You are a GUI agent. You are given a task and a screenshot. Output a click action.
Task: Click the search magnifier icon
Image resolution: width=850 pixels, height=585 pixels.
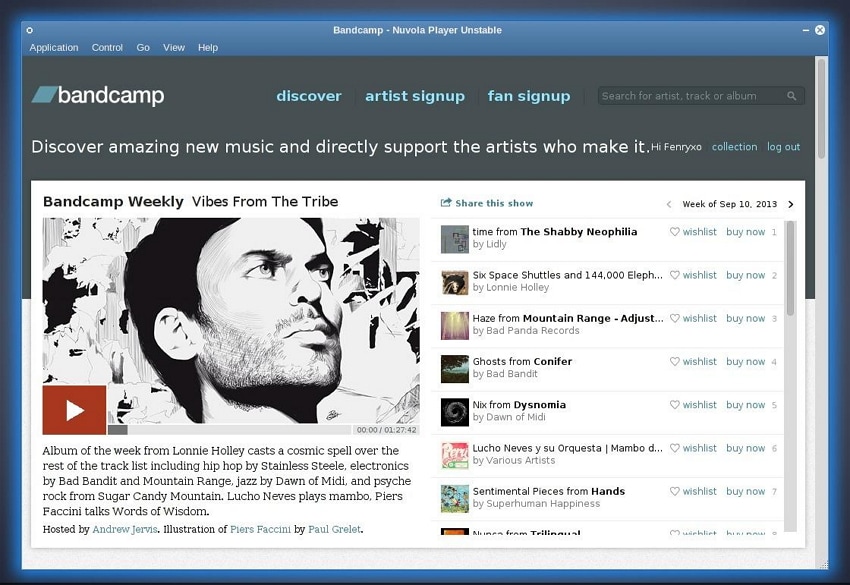click(791, 96)
